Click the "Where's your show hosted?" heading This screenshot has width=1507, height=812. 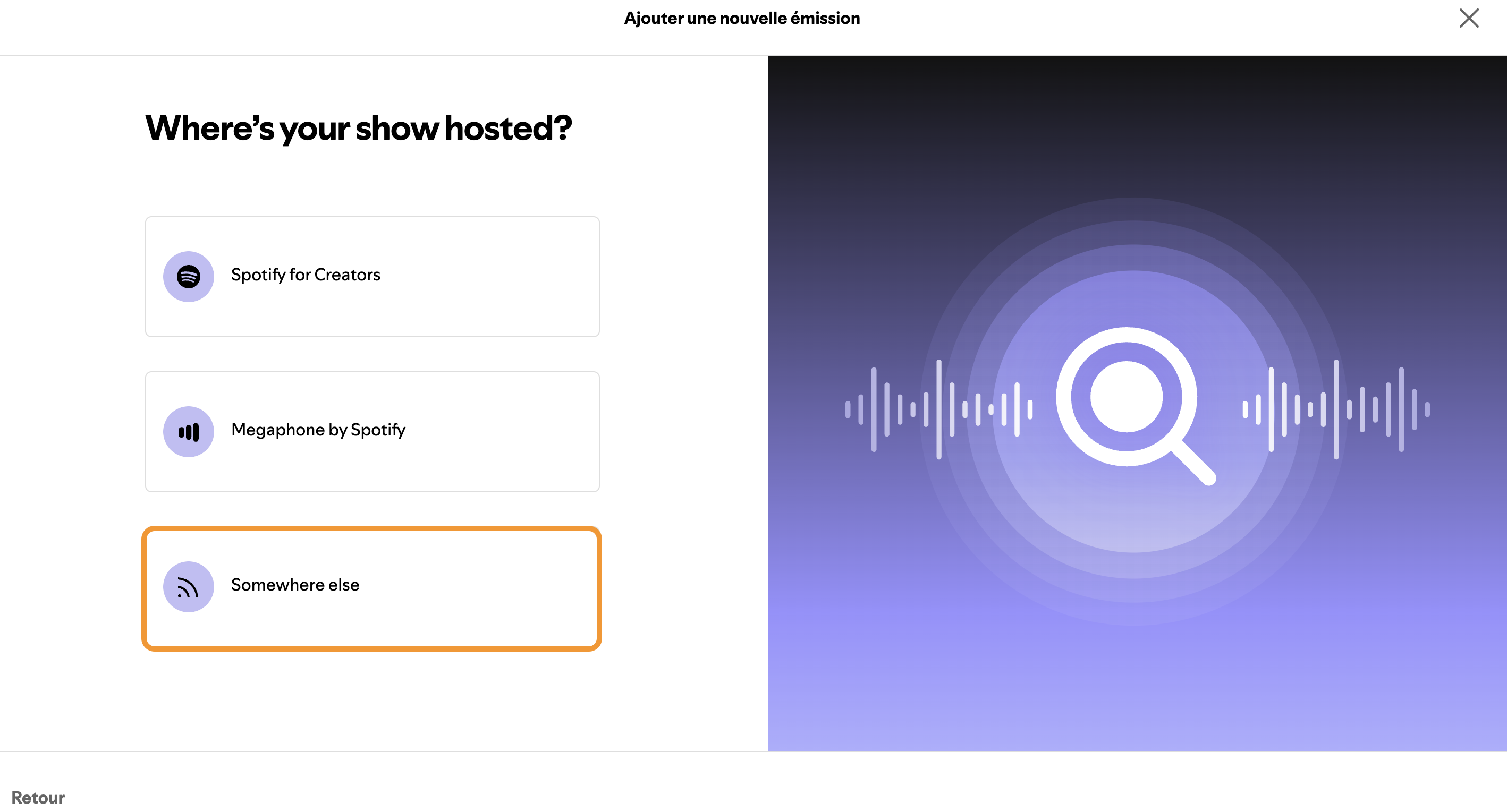coord(358,128)
